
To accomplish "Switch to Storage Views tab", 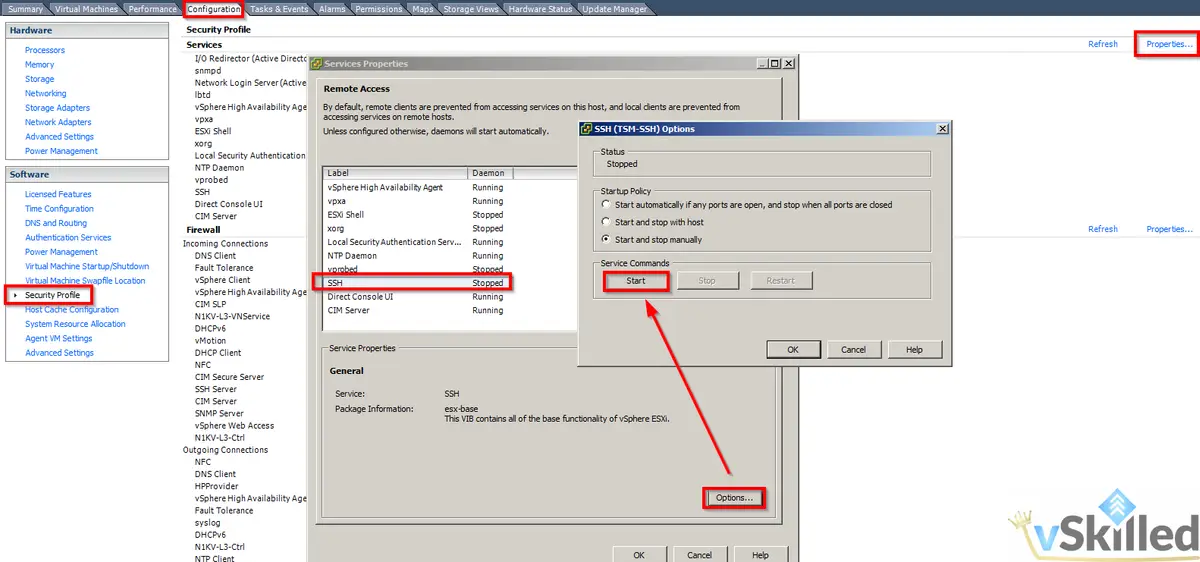I will pos(470,9).
